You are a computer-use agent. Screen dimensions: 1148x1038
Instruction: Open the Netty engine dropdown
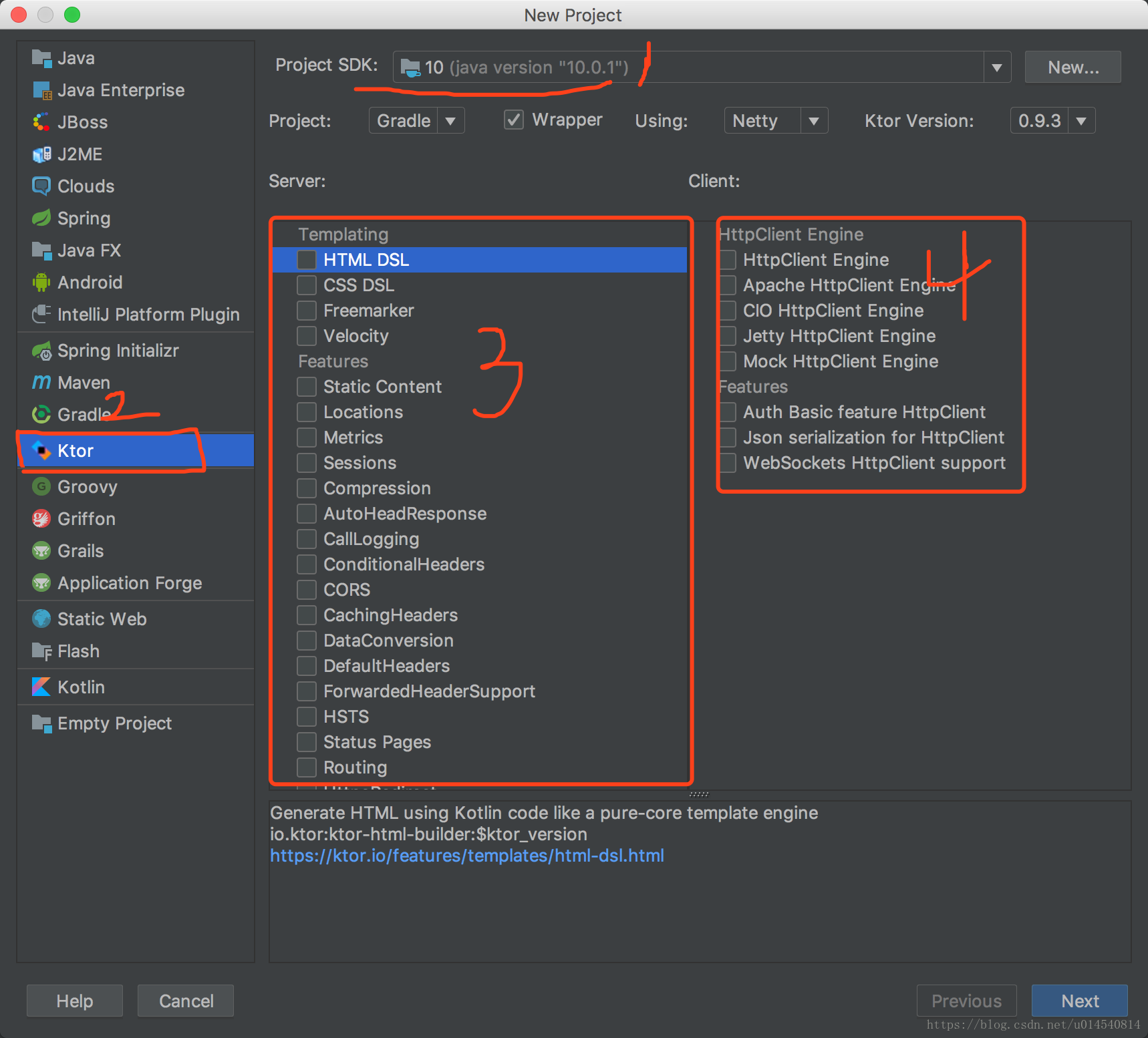click(814, 121)
